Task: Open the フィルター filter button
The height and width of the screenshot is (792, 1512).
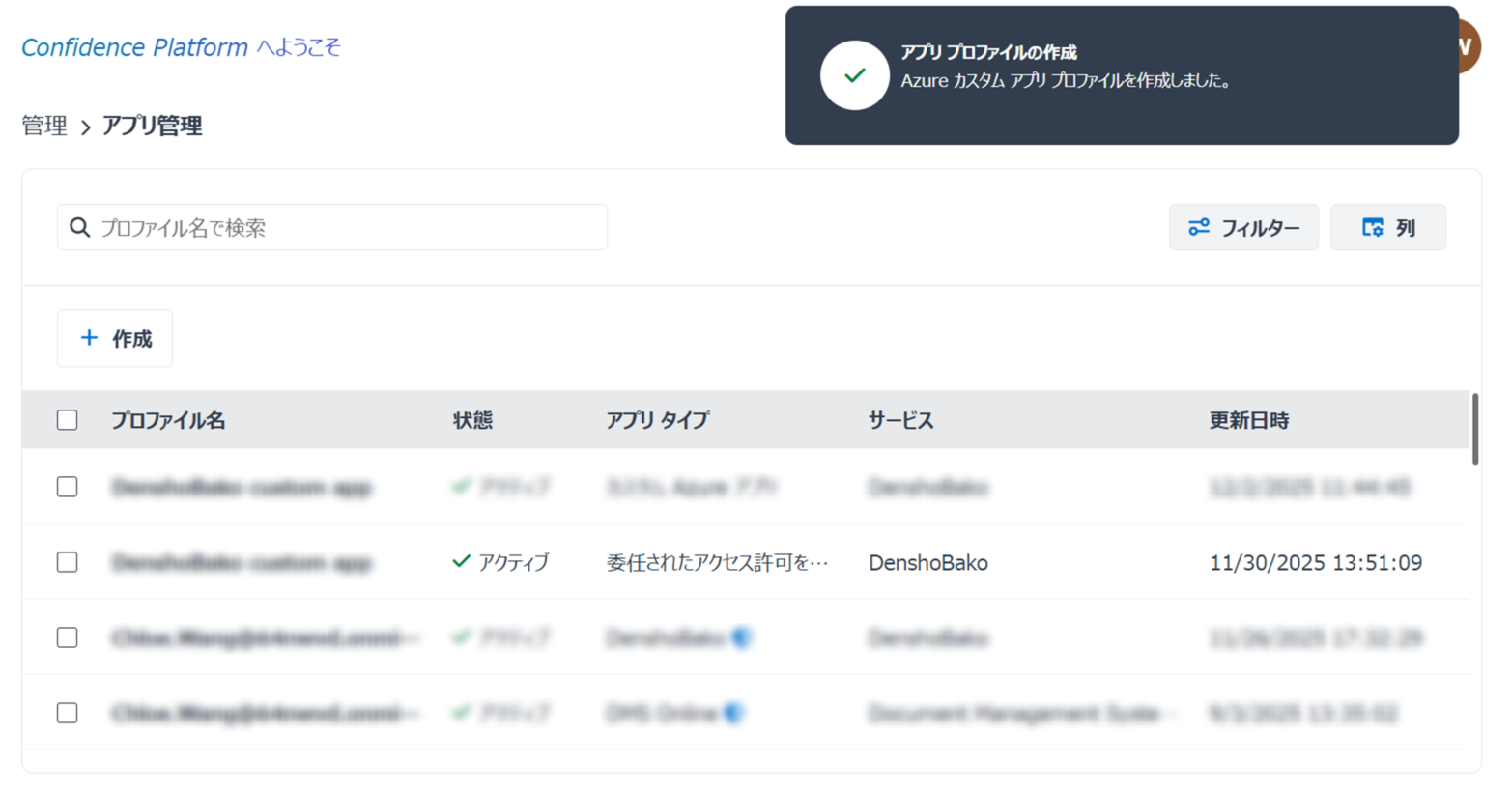Action: (x=1243, y=227)
